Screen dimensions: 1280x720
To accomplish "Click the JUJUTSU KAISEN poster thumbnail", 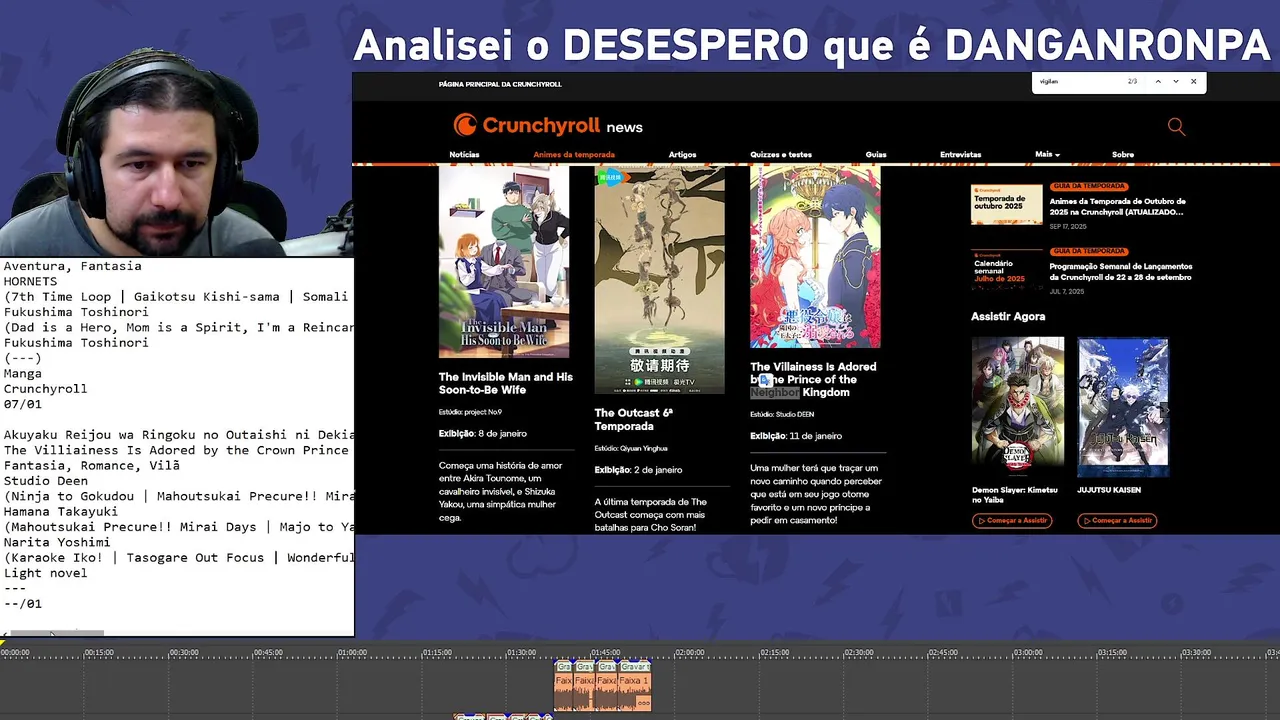I will [x=1123, y=406].
